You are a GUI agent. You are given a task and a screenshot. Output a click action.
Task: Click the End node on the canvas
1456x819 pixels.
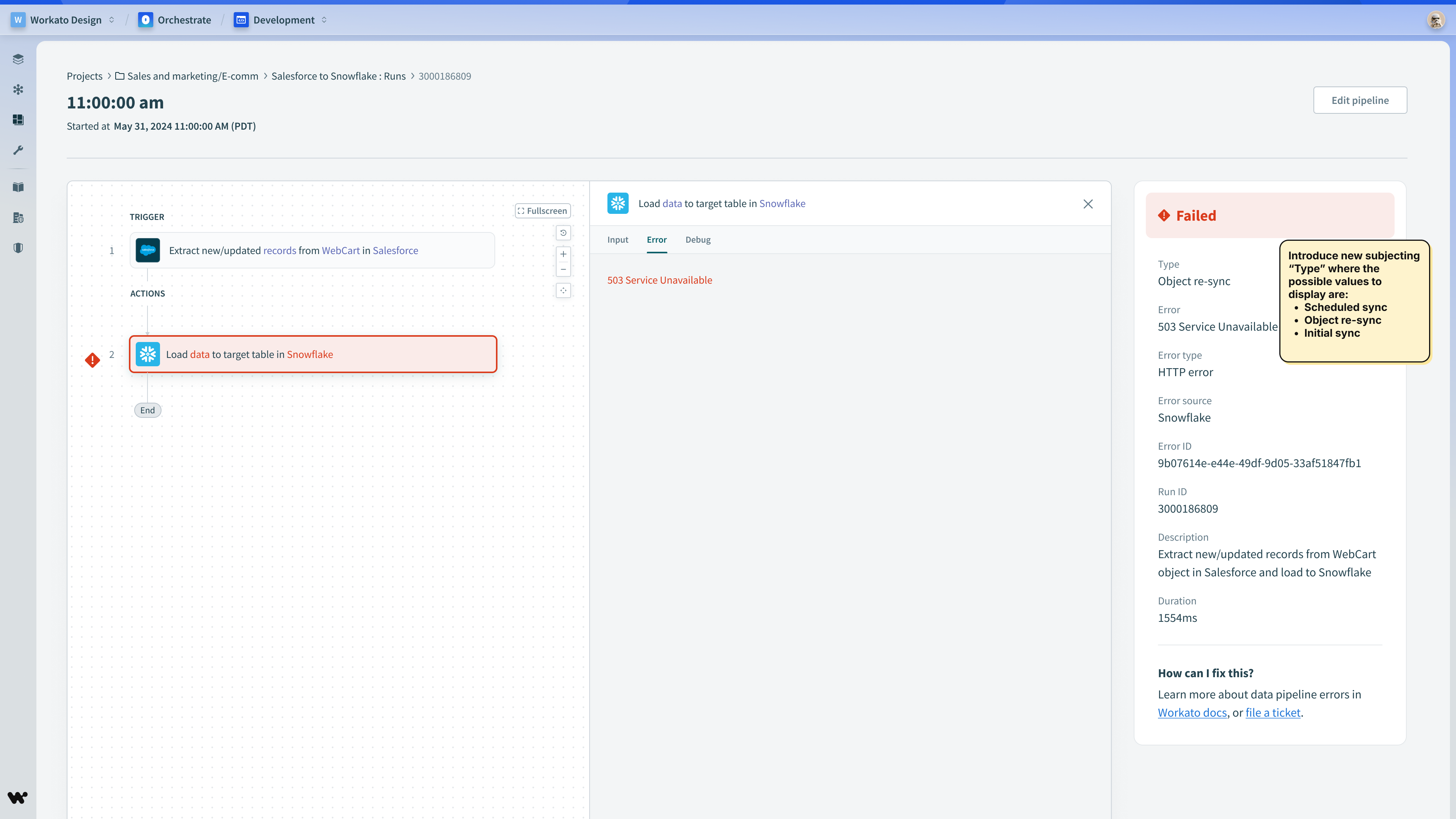pos(147,410)
